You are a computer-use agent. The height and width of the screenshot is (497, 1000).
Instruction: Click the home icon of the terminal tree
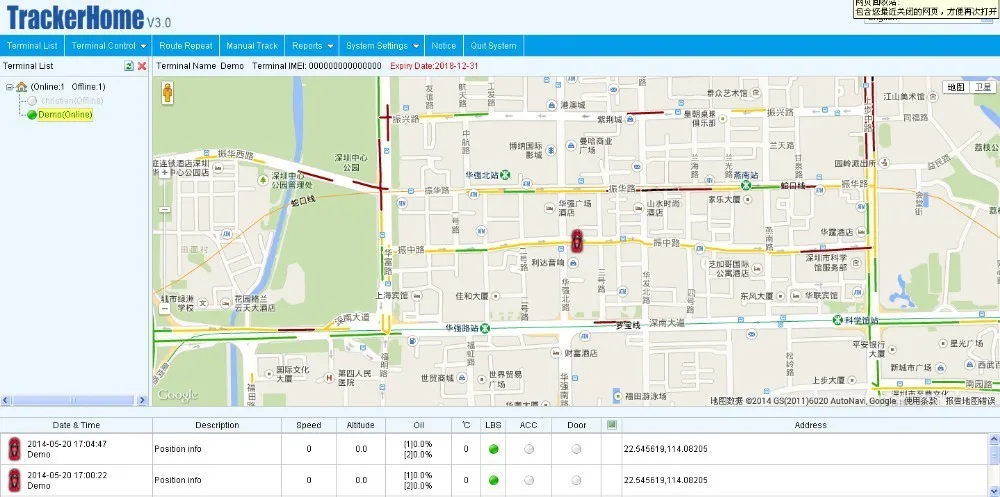click(22, 87)
